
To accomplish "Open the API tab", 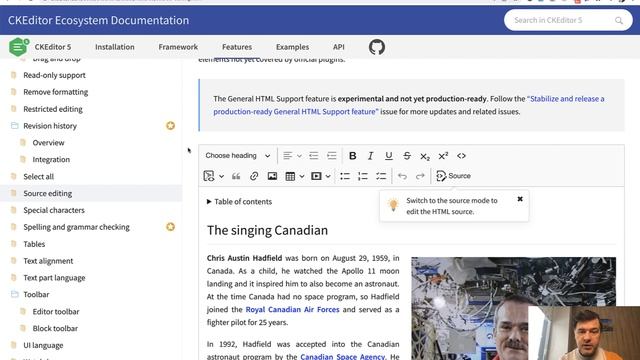I will (338, 47).
